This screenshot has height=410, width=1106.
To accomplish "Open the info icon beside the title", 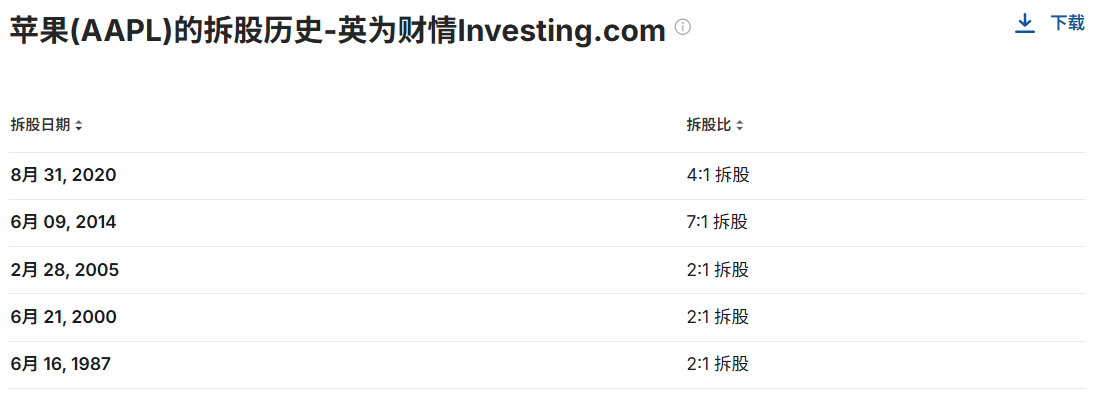I will tap(683, 28).
